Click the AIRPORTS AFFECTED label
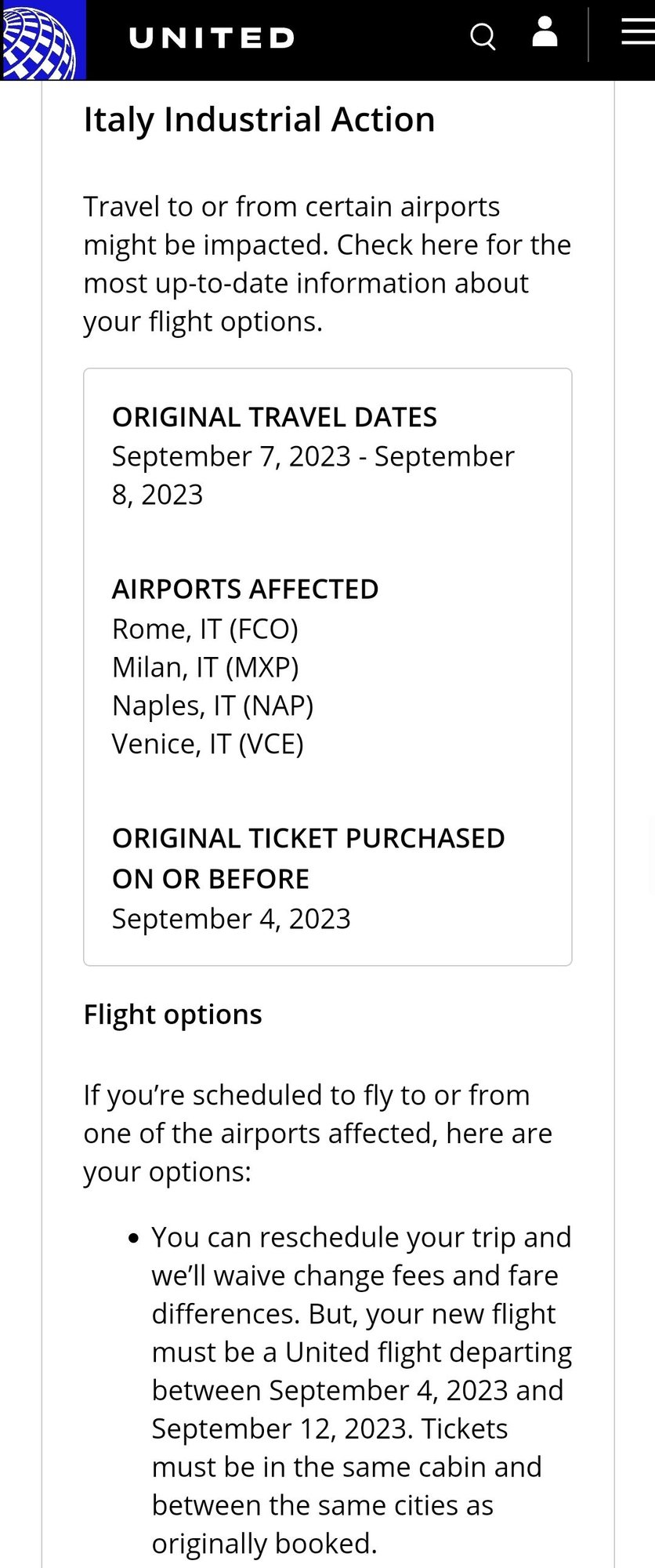This screenshot has height=1568, width=655. (x=245, y=588)
